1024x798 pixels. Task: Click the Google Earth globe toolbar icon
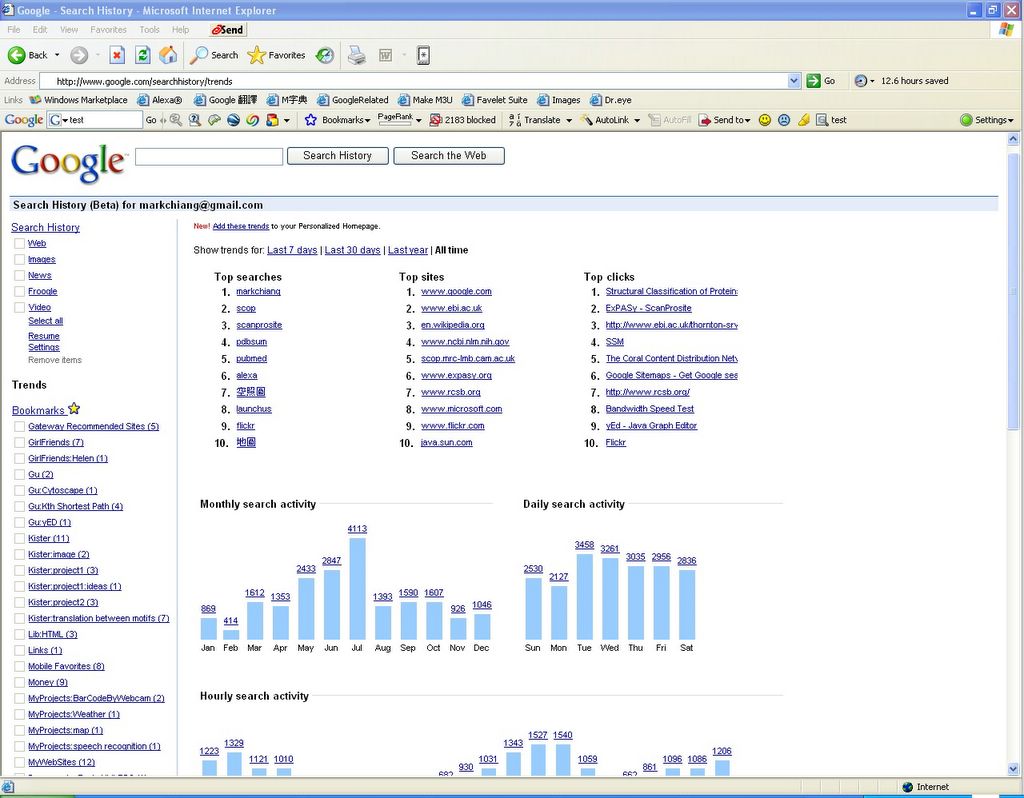coord(233,120)
